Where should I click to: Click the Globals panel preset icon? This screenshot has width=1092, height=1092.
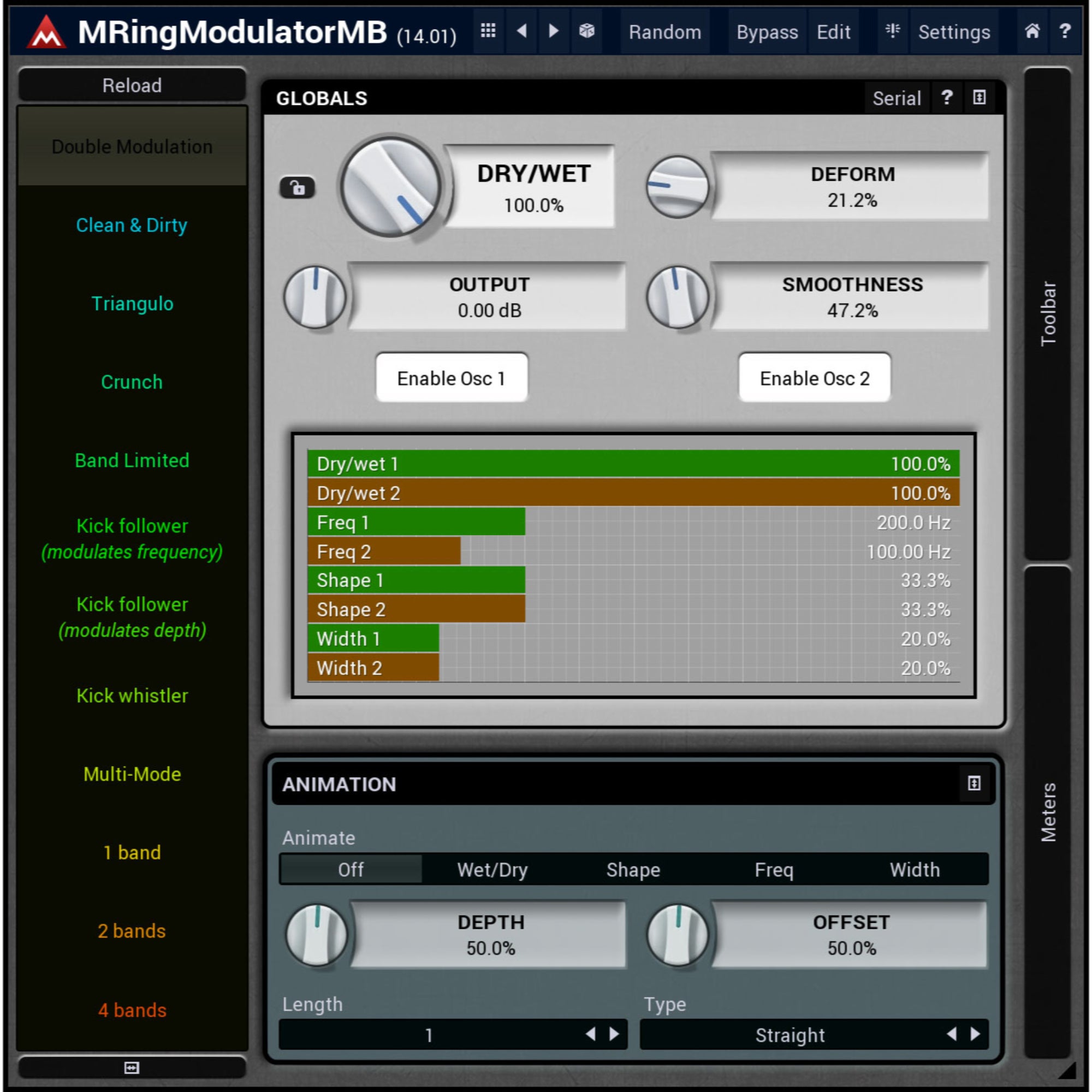[980, 98]
